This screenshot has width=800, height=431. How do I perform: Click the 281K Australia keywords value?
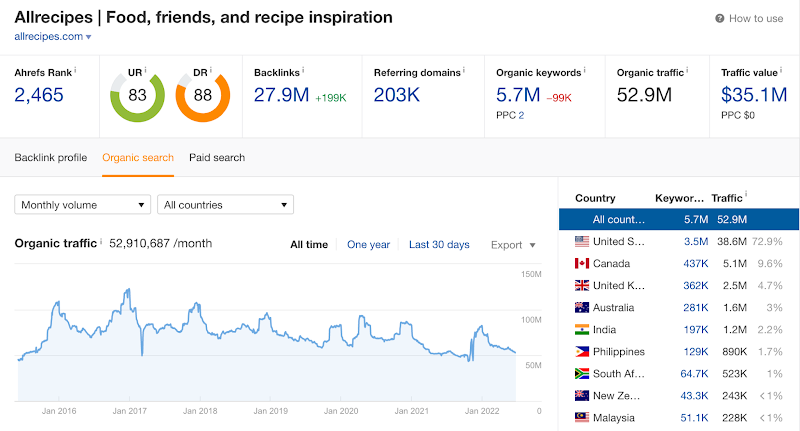tap(695, 308)
